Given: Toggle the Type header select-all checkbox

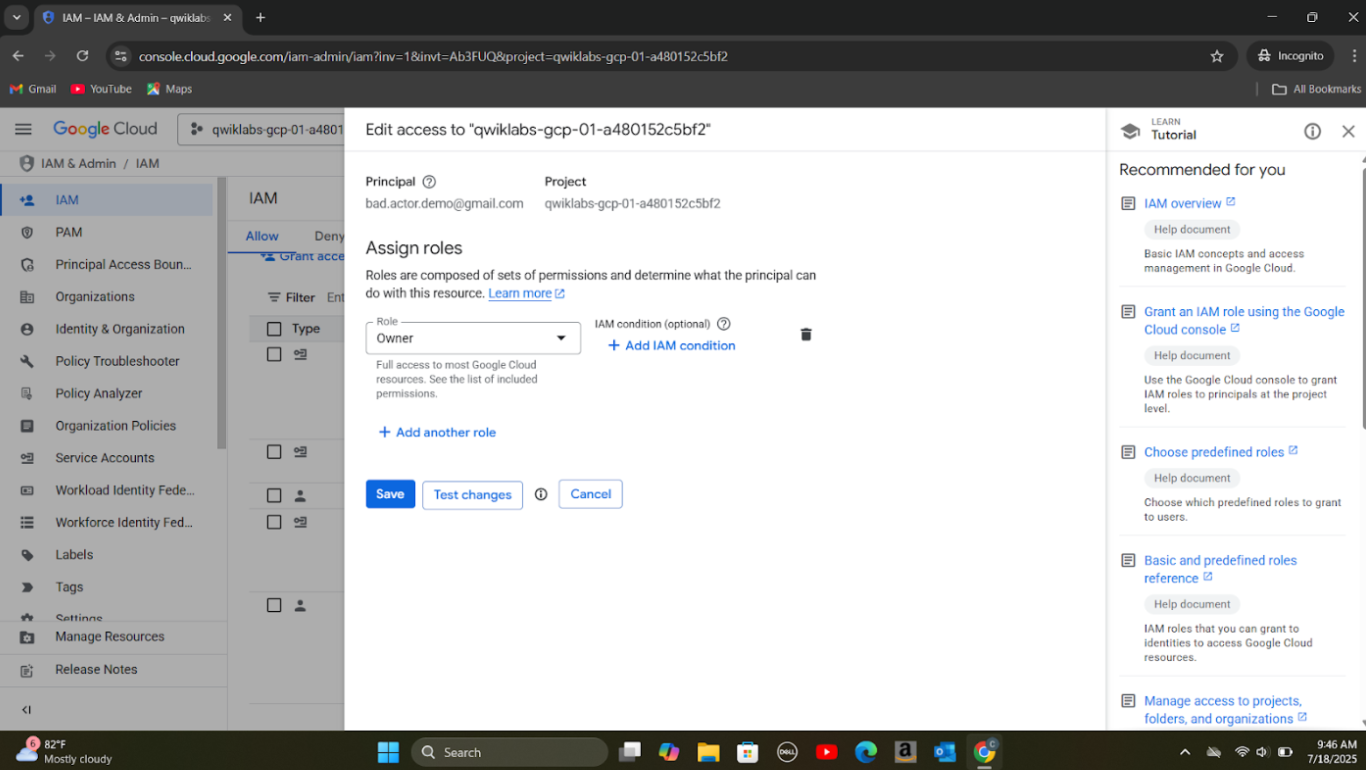Looking at the screenshot, I should coord(274,329).
